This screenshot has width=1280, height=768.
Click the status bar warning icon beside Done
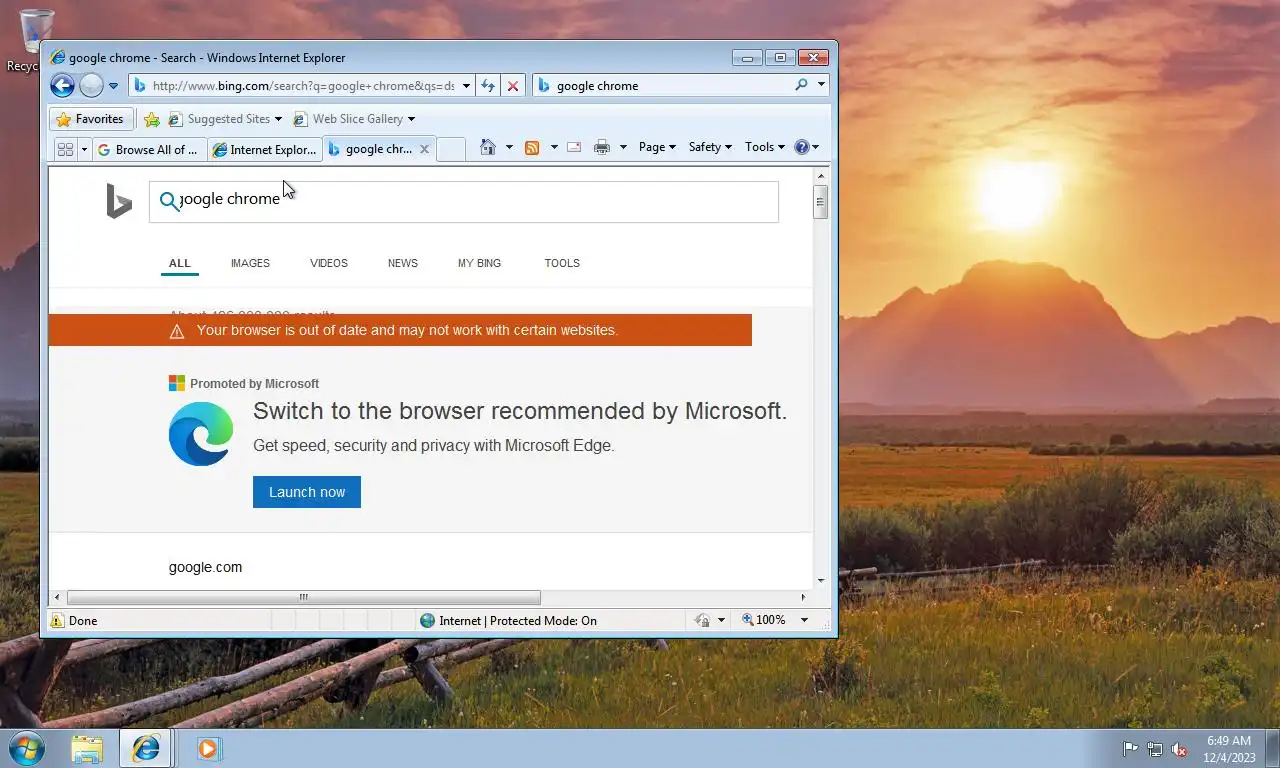[58, 621]
